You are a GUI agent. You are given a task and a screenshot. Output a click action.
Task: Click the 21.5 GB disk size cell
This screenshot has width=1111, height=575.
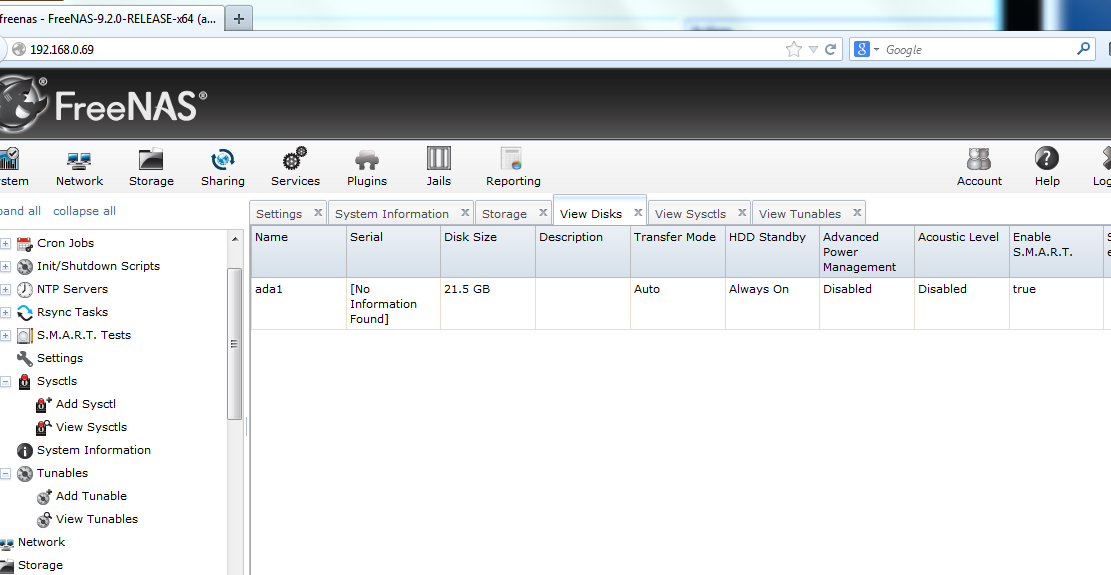487,303
